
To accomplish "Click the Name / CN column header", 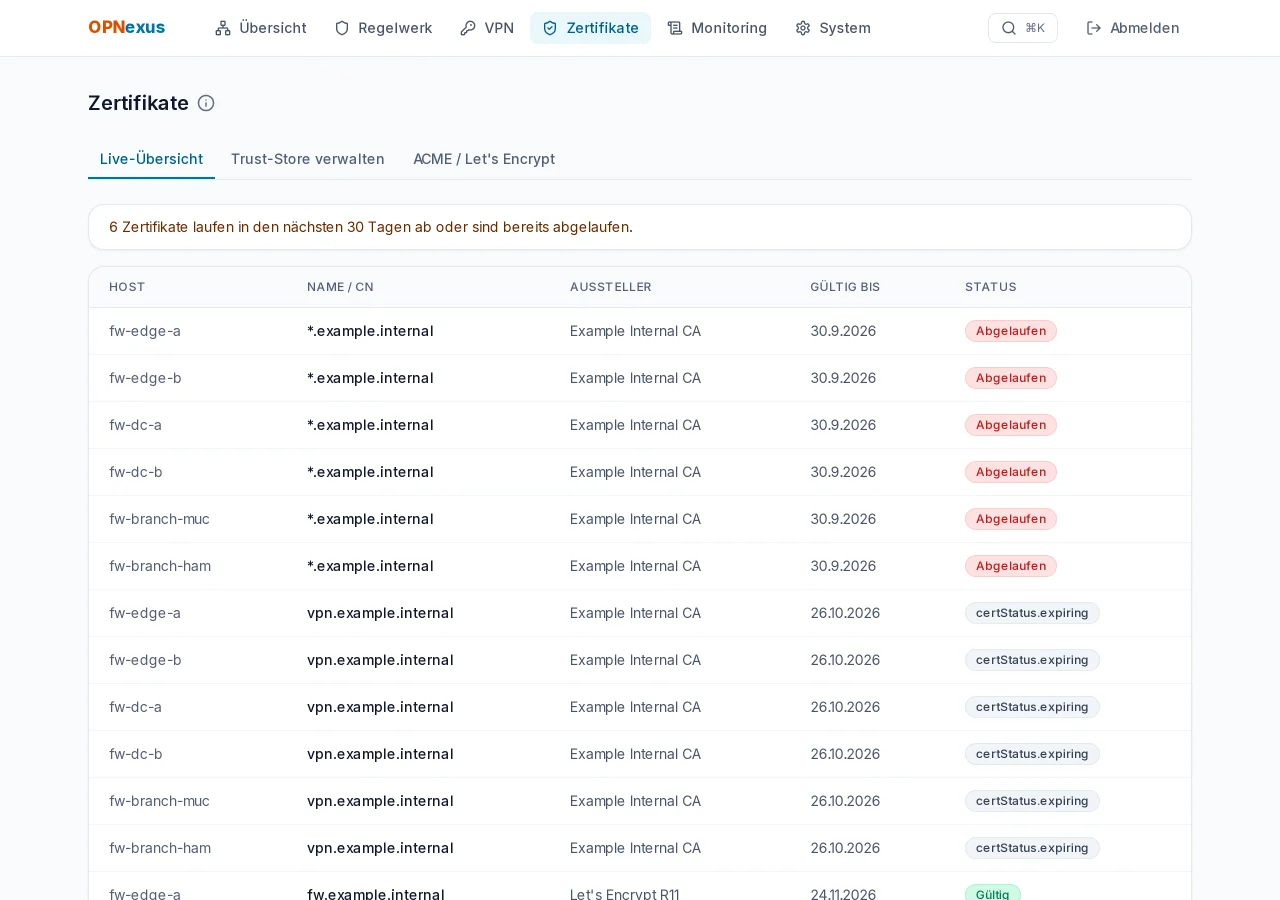I will [340, 287].
